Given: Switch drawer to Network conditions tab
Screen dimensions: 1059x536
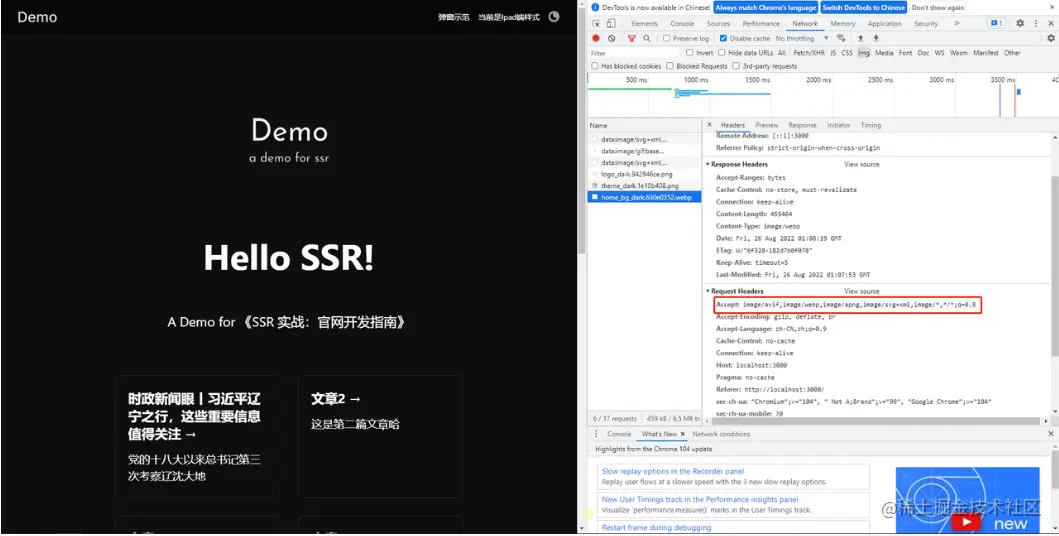Looking at the screenshot, I should click(x=721, y=434).
